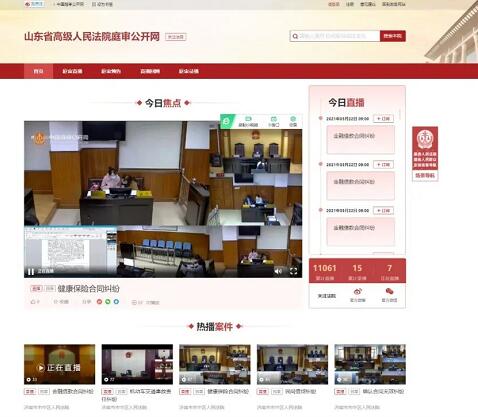Click the red share icon below the video

pyautogui.click(x=99, y=302)
